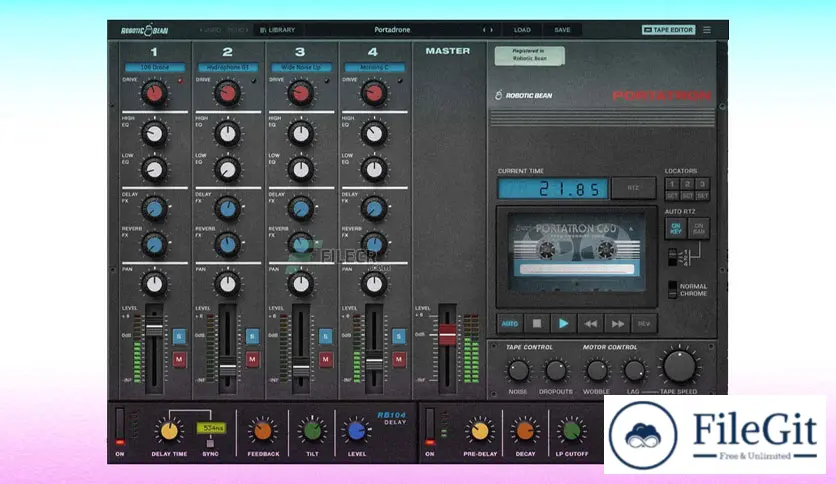
Task: Flip the Normal/Chrome tape type switch
Action: pyautogui.click(x=673, y=289)
